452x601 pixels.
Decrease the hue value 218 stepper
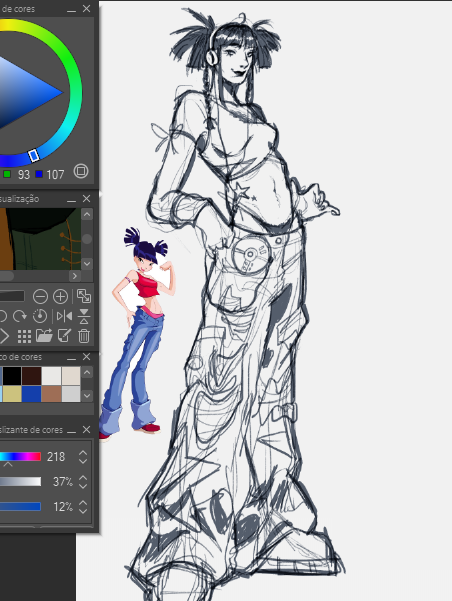pos(83,461)
